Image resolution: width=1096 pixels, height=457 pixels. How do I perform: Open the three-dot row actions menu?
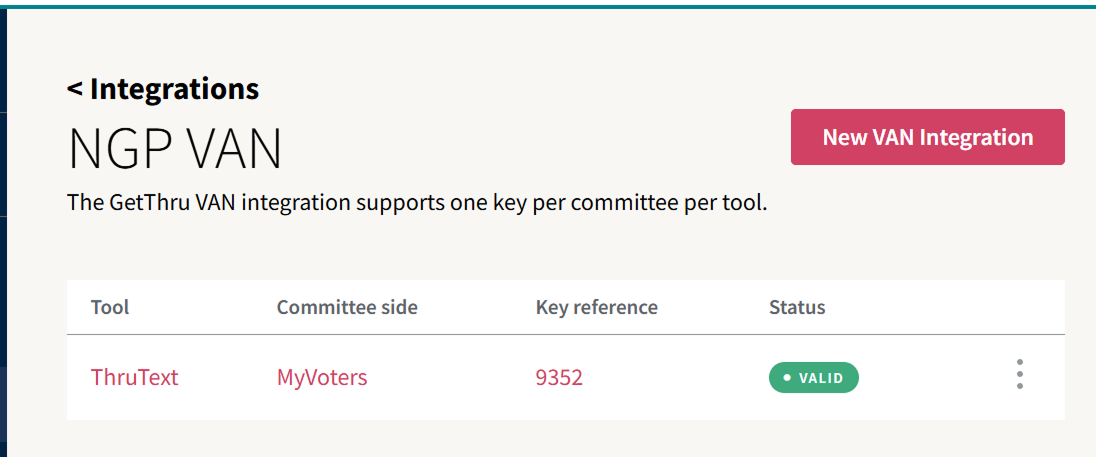click(x=1019, y=374)
